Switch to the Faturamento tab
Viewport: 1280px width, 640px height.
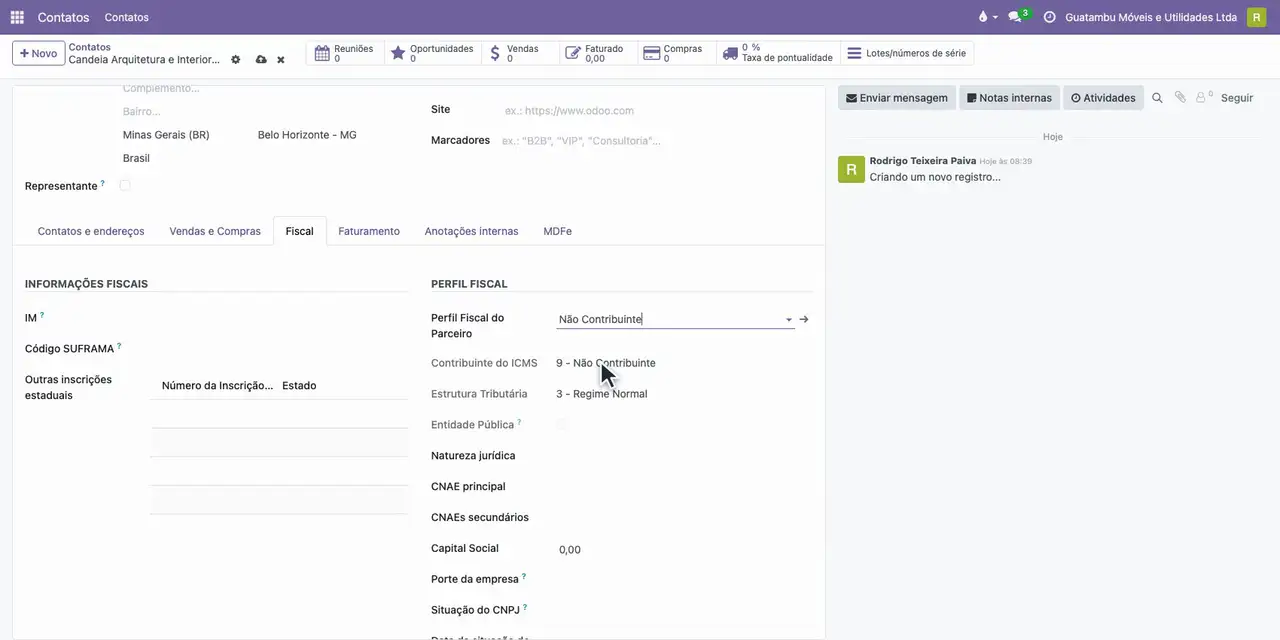[x=369, y=231]
